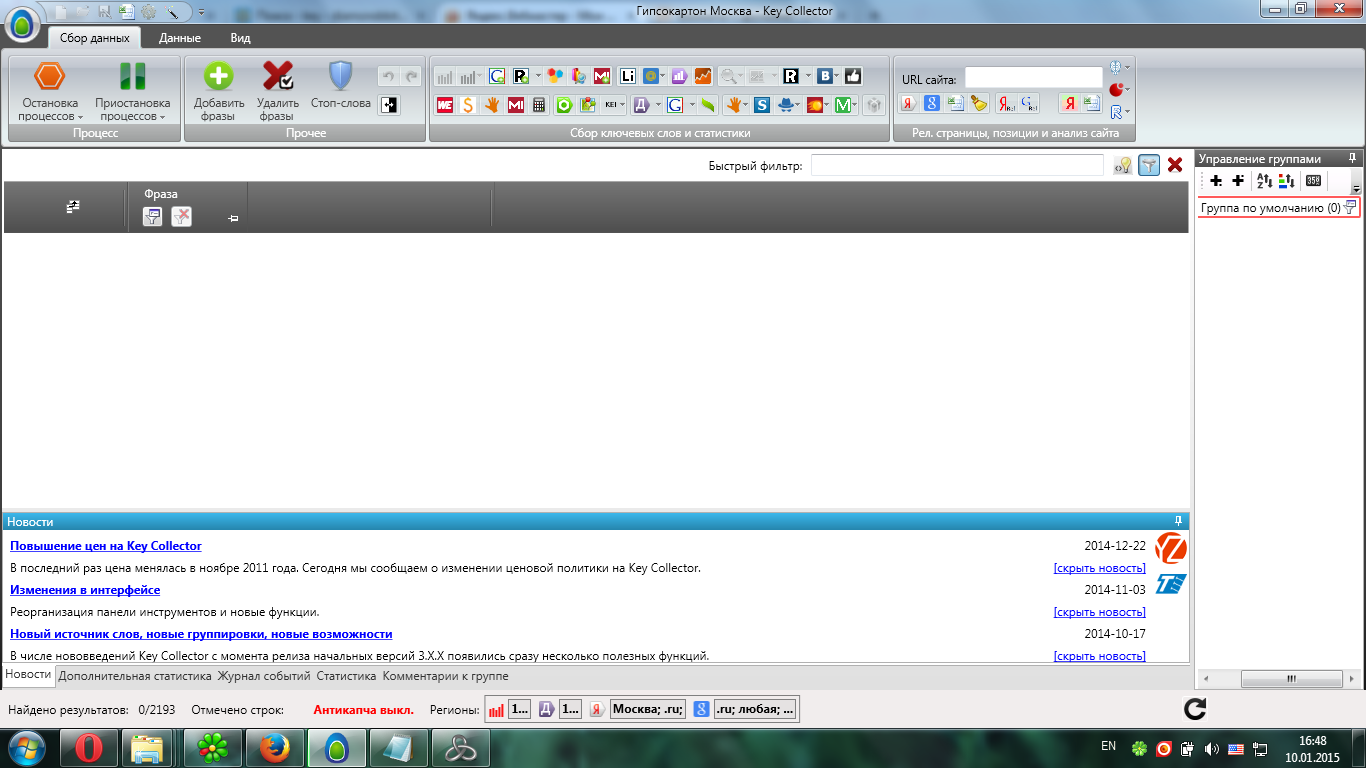The width and height of the screenshot is (1366, 768).
Task: Open the calculator icon tool
Action: [538, 104]
